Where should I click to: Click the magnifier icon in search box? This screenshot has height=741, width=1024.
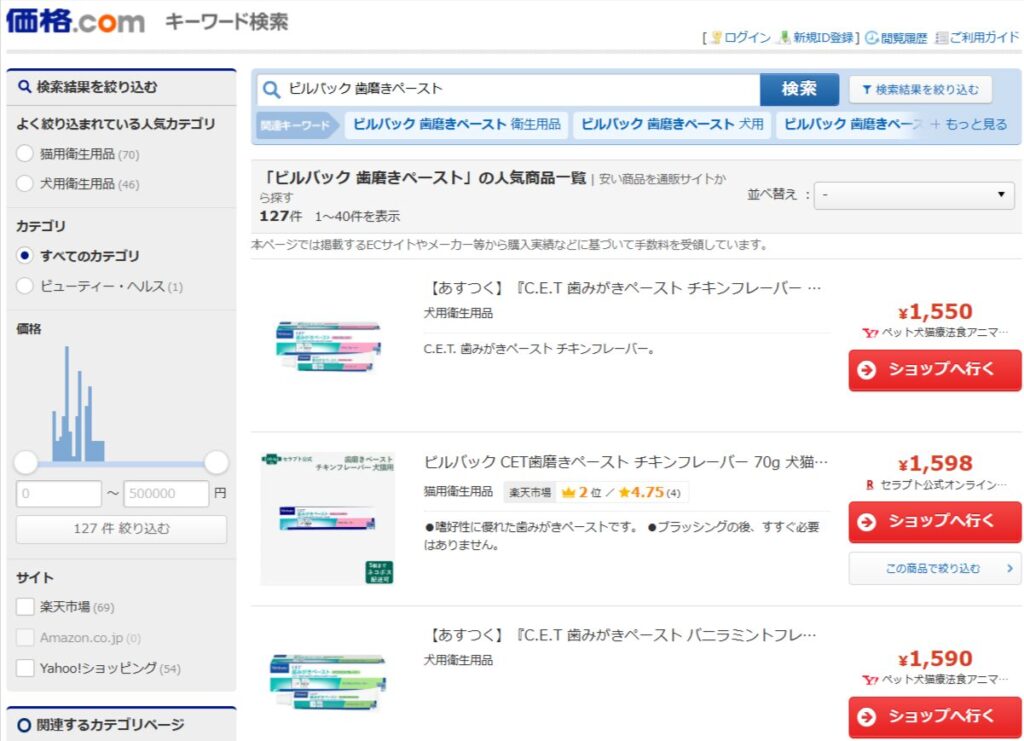272,89
